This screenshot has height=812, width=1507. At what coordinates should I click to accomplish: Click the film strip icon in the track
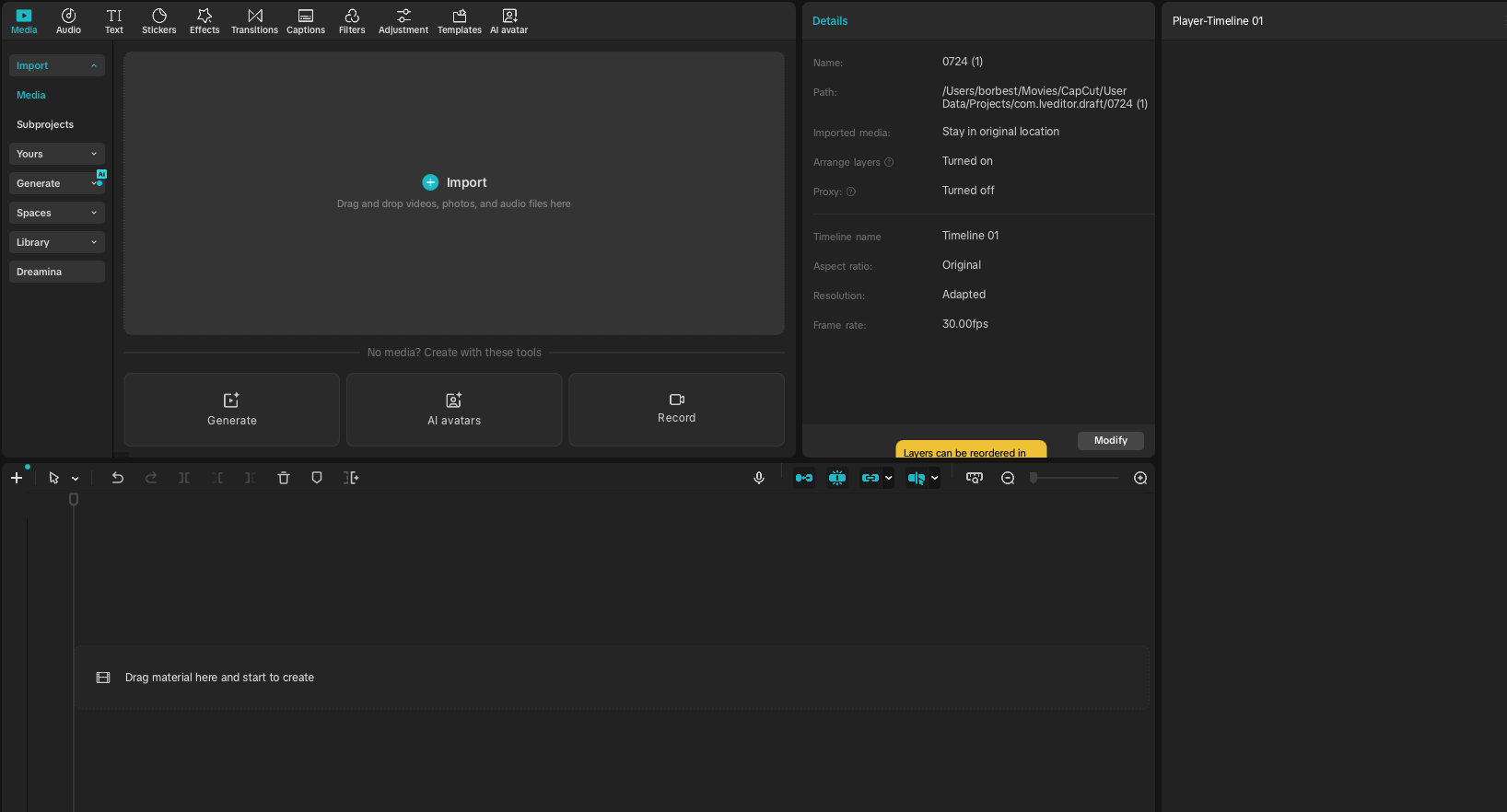pyautogui.click(x=103, y=678)
